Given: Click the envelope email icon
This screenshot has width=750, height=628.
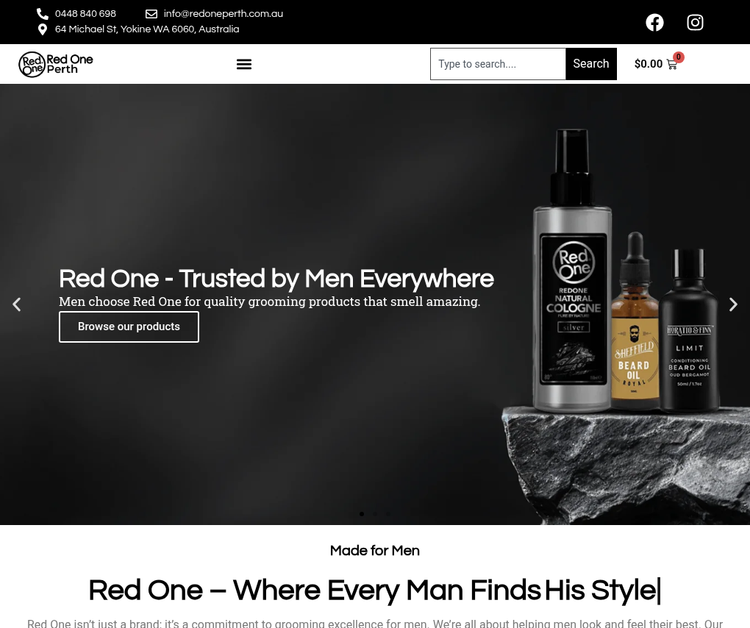Looking at the screenshot, I should pos(151,14).
